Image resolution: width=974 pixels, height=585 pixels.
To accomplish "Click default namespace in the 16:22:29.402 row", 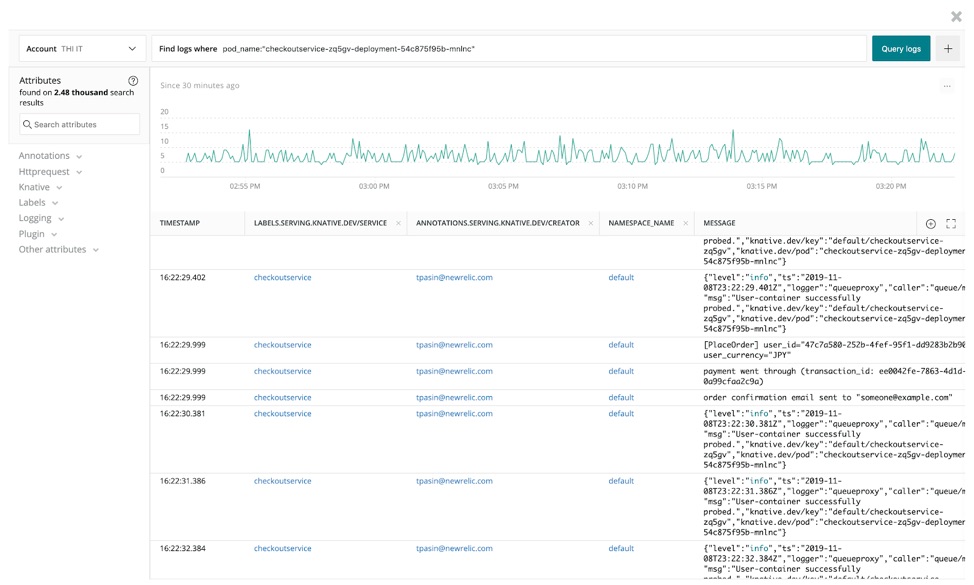I will (621, 278).
